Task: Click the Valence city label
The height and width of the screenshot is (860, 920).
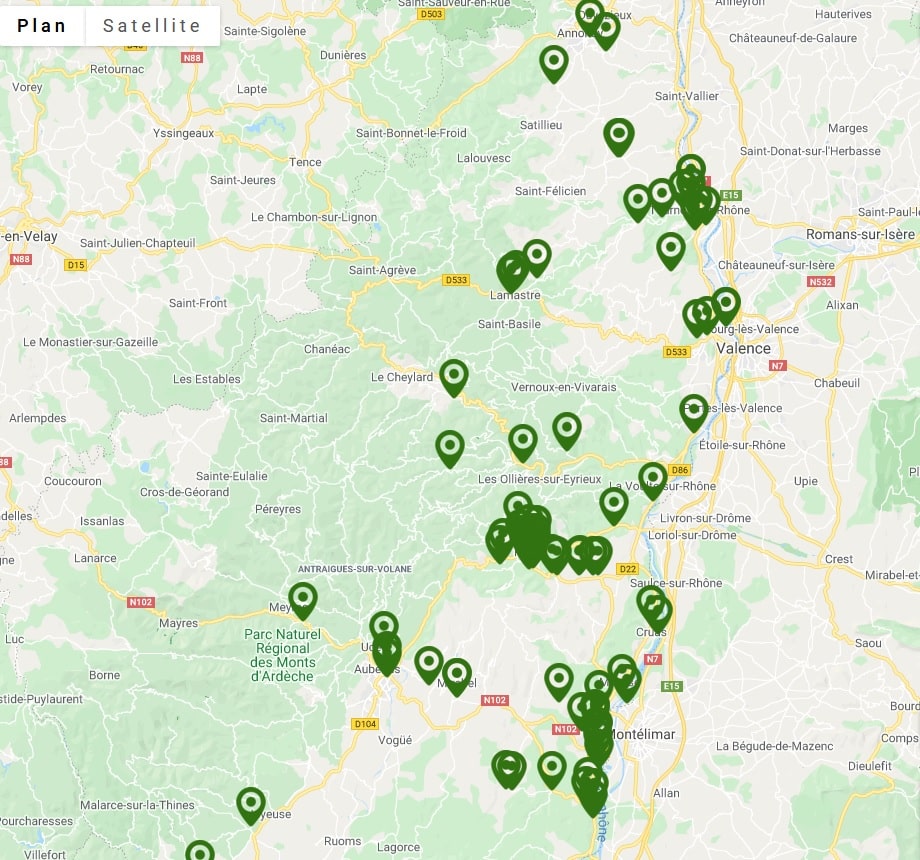Action: click(743, 349)
